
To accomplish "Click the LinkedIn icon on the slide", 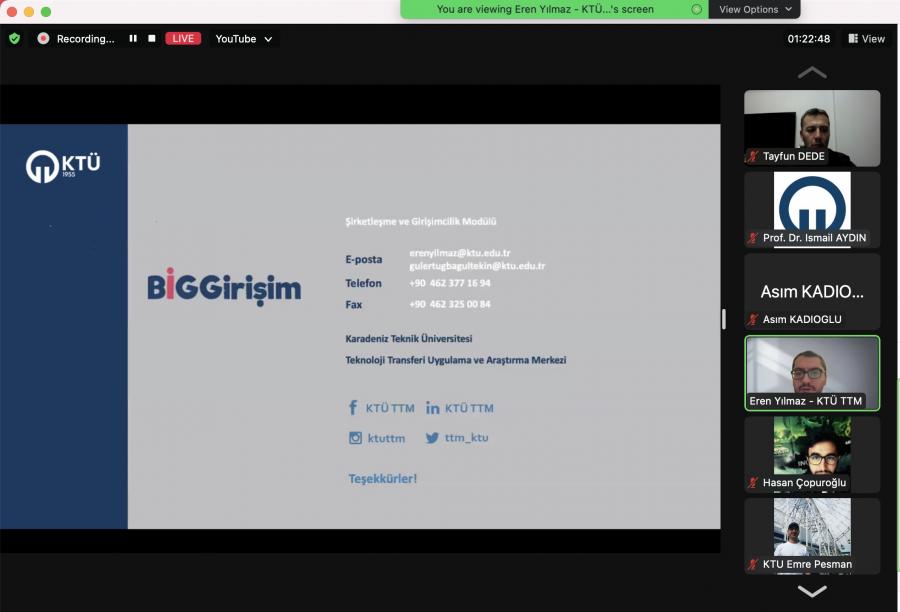I will click(x=433, y=408).
